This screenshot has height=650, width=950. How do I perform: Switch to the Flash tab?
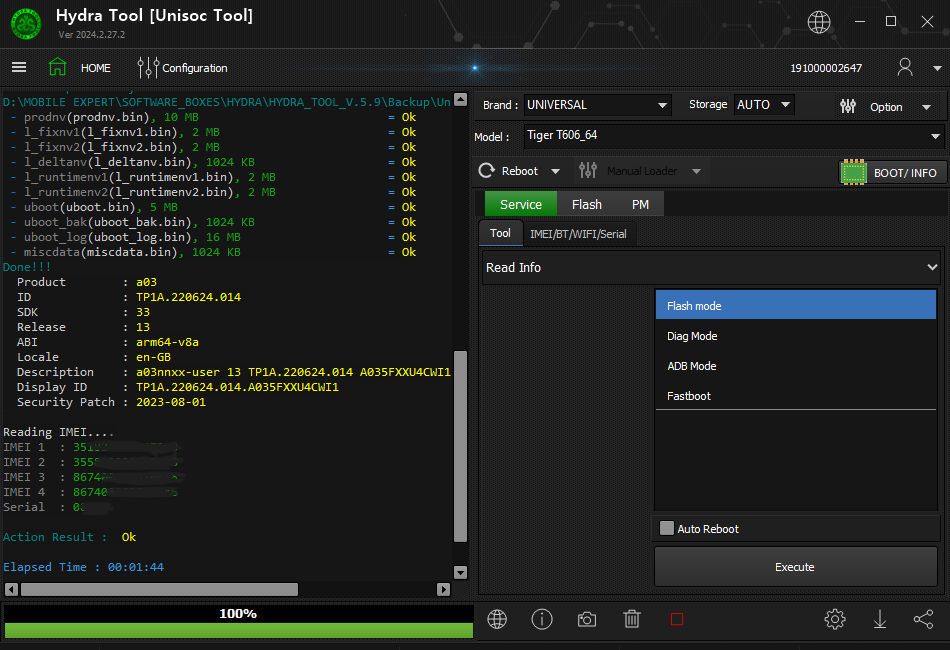pyautogui.click(x=587, y=204)
